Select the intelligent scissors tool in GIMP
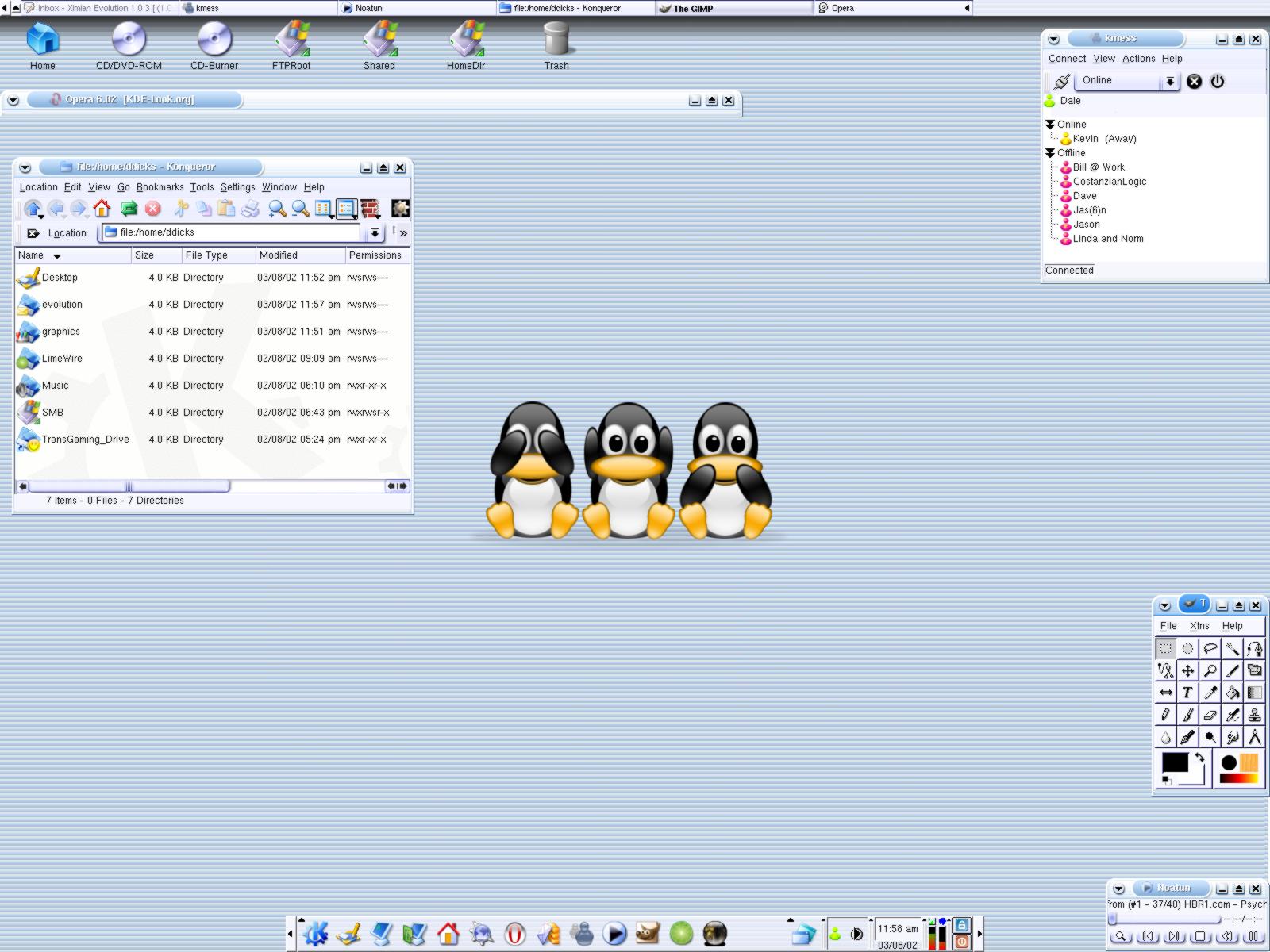Viewport: 1270px width, 952px height. tap(1165, 670)
